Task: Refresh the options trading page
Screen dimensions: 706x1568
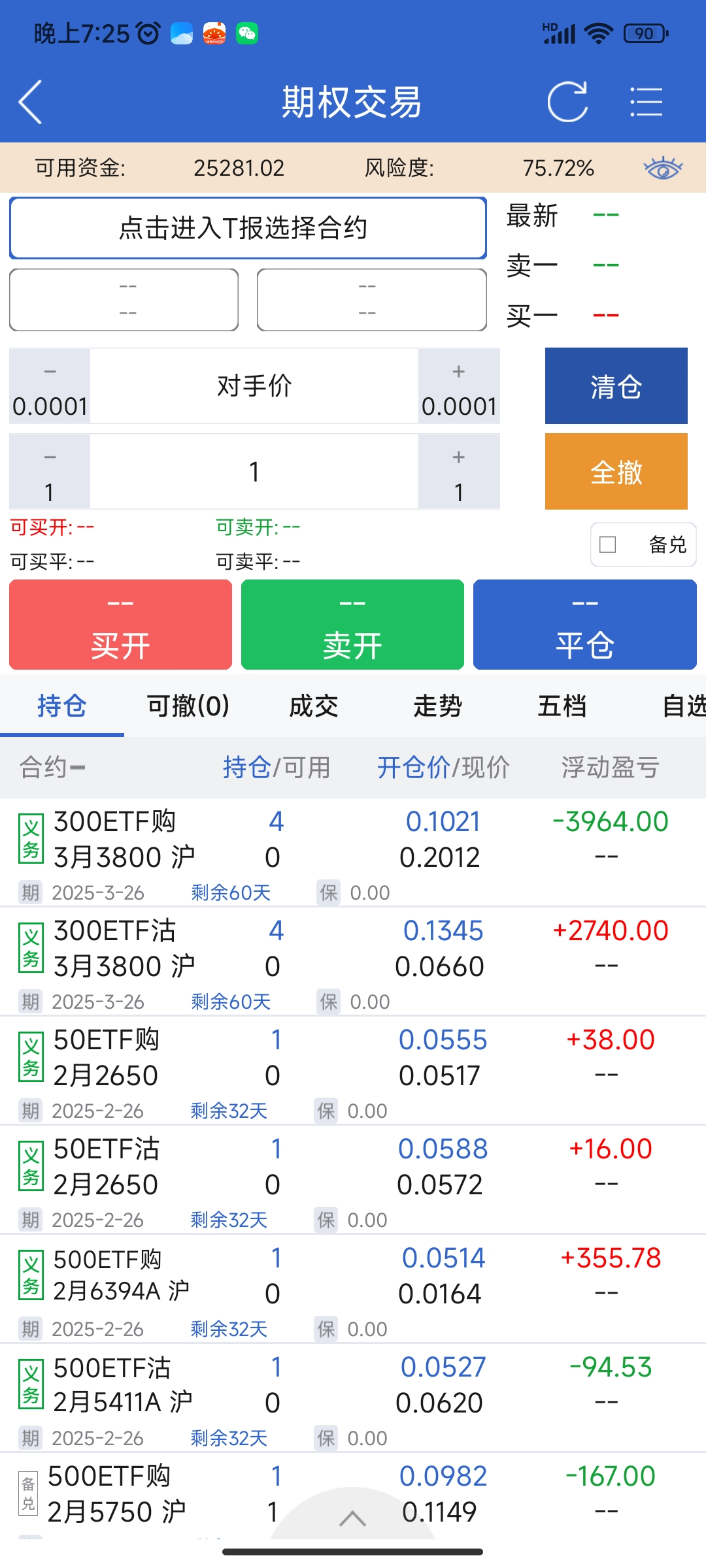Action: click(567, 102)
